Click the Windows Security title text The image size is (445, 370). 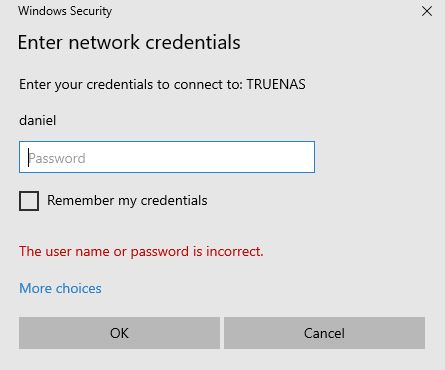pyautogui.click(x=65, y=11)
